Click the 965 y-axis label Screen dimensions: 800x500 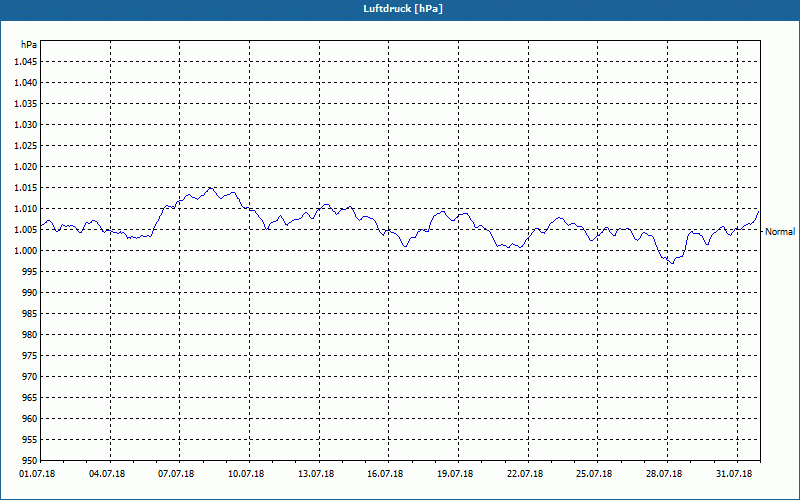pyautogui.click(x=31, y=397)
